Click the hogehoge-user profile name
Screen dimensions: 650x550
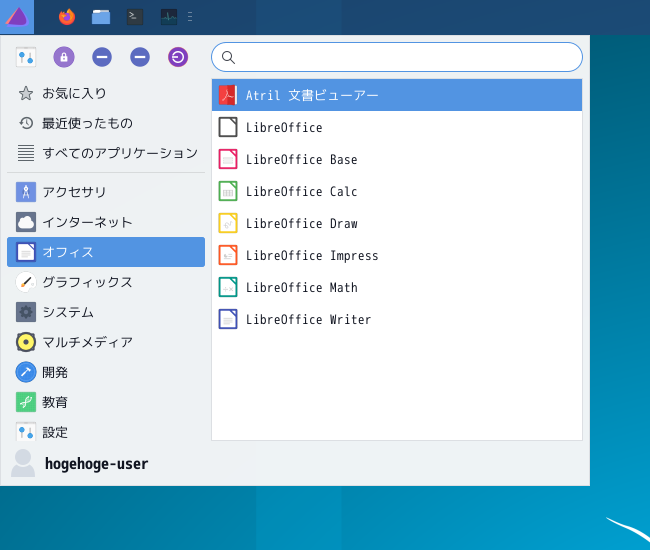pyautogui.click(x=96, y=463)
